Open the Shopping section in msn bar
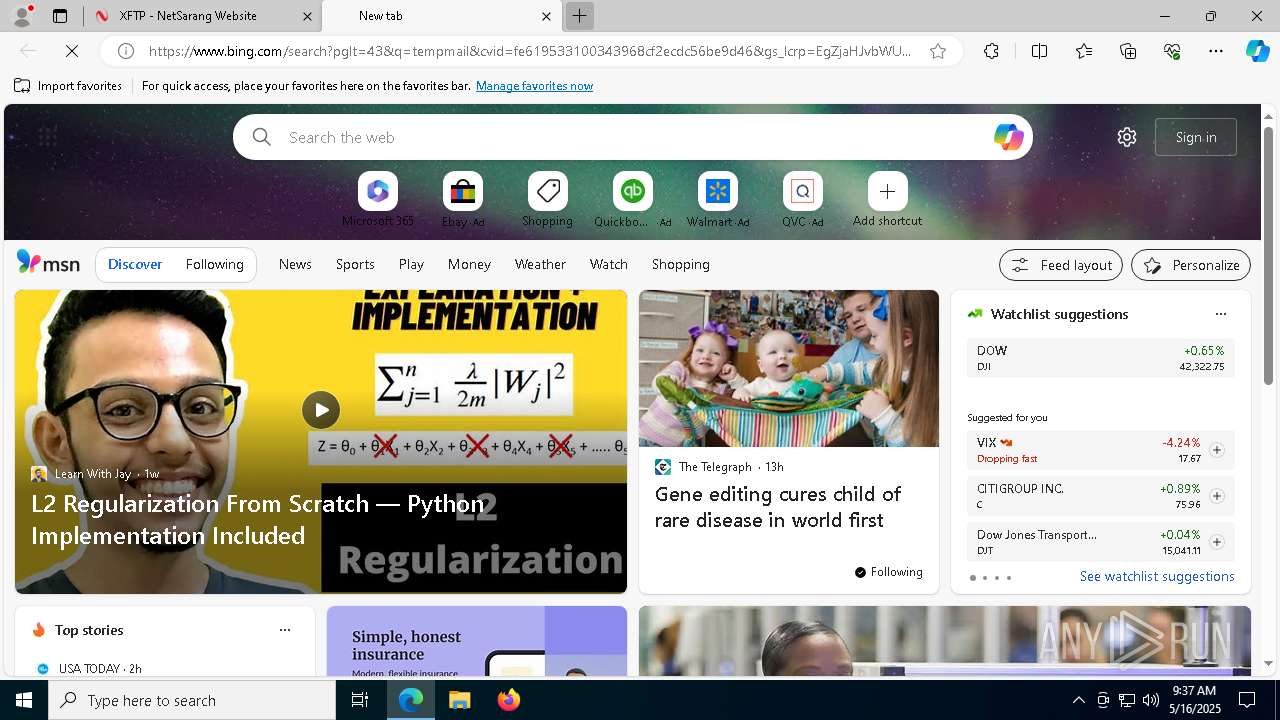Screen dimensions: 1280x720 (x=681, y=264)
